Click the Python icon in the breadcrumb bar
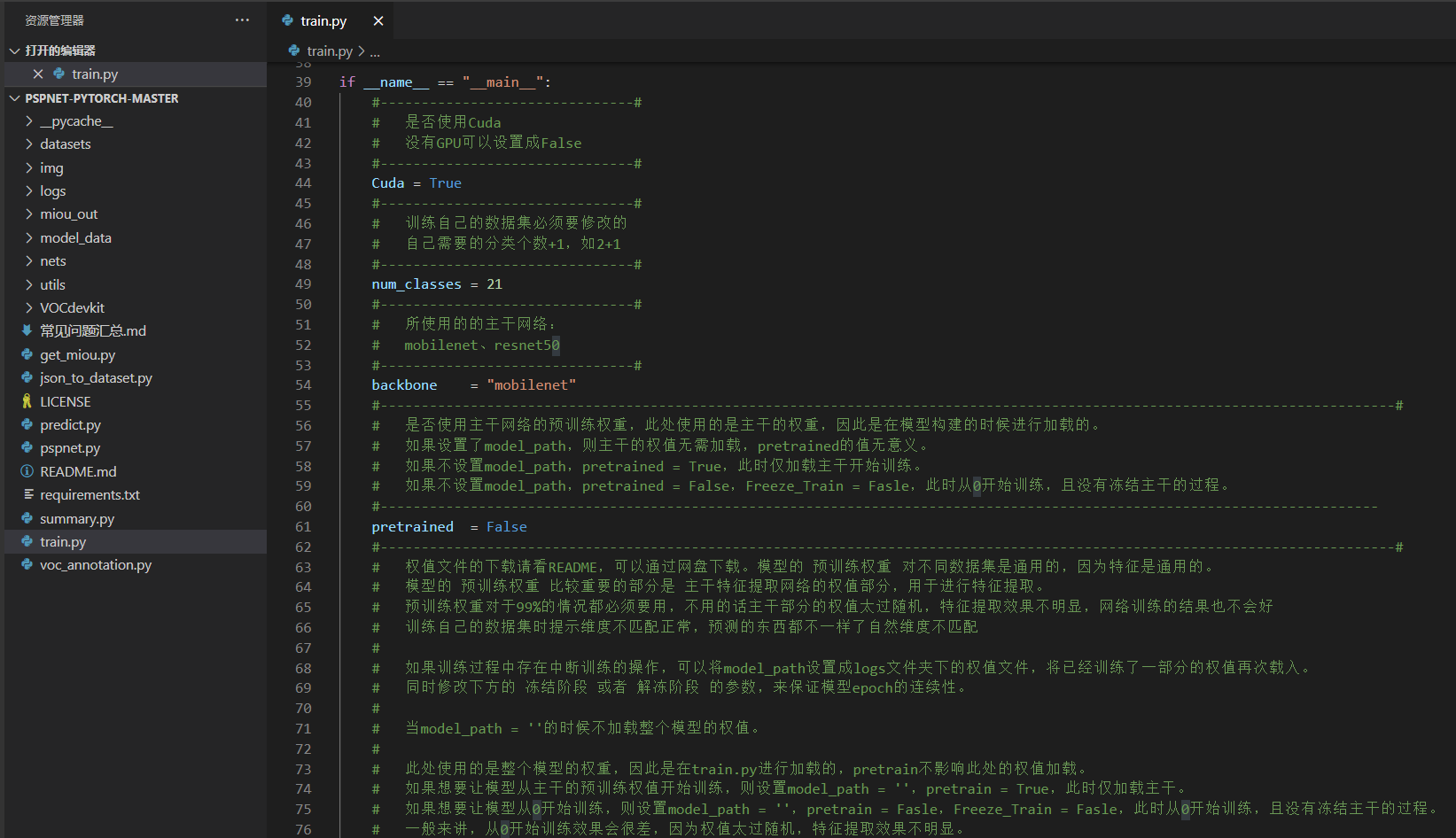Image resolution: width=1456 pixels, height=838 pixels. [292, 51]
